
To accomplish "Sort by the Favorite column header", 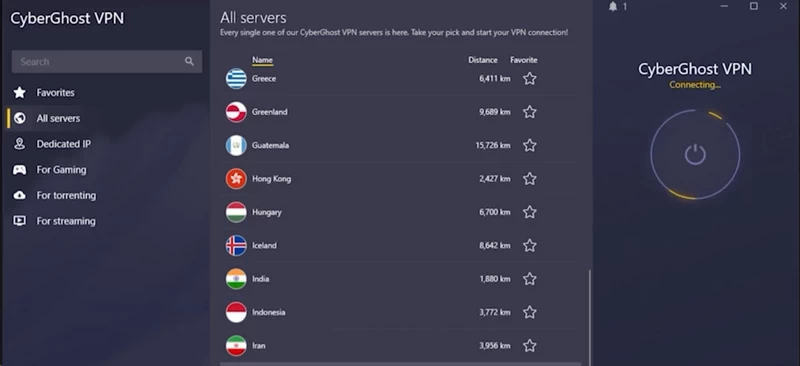I will 523,60.
